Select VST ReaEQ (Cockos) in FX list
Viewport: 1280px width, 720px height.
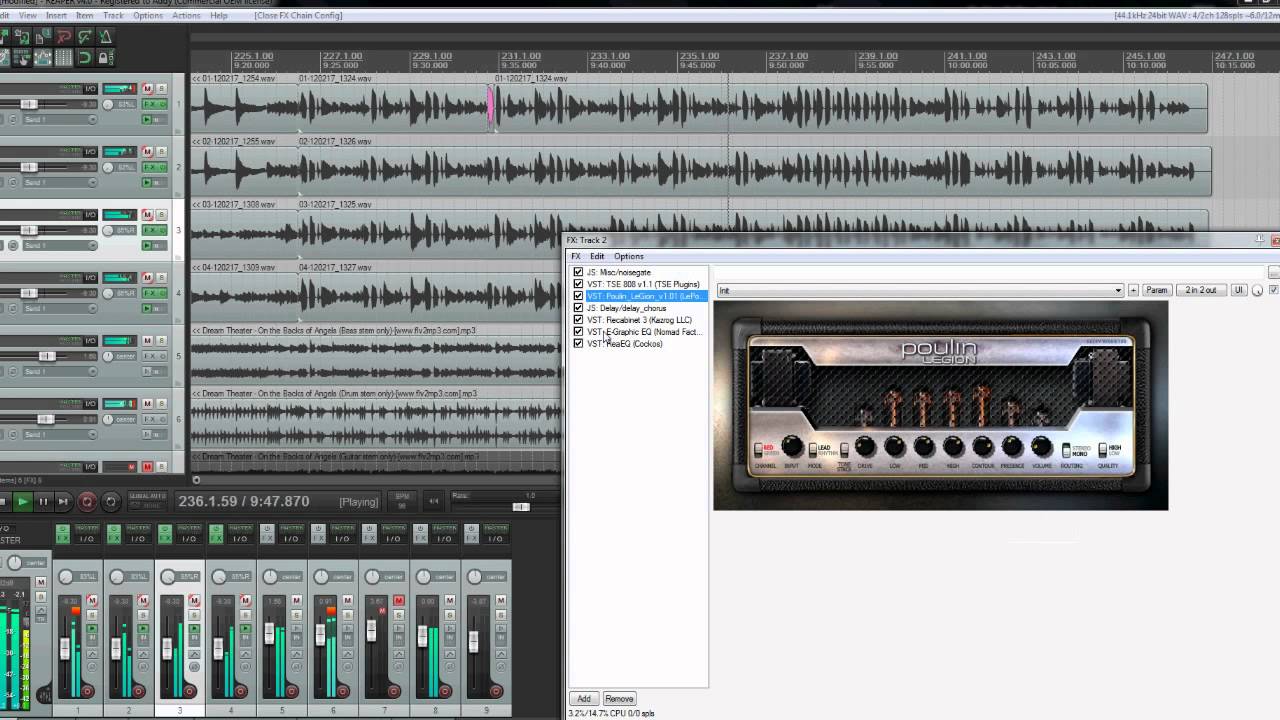(625, 344)
